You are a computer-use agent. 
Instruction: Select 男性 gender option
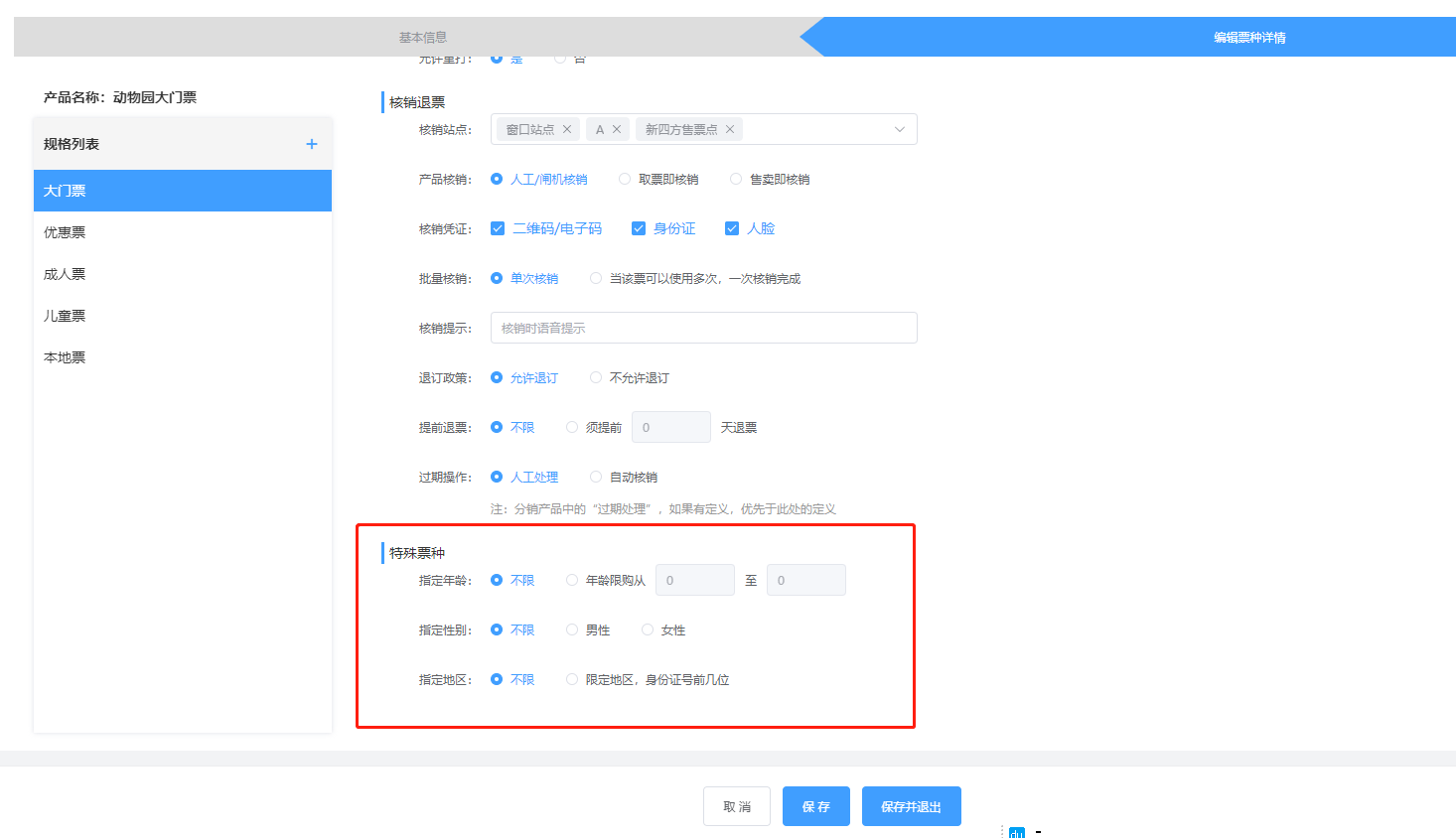[x=572, y=630]
